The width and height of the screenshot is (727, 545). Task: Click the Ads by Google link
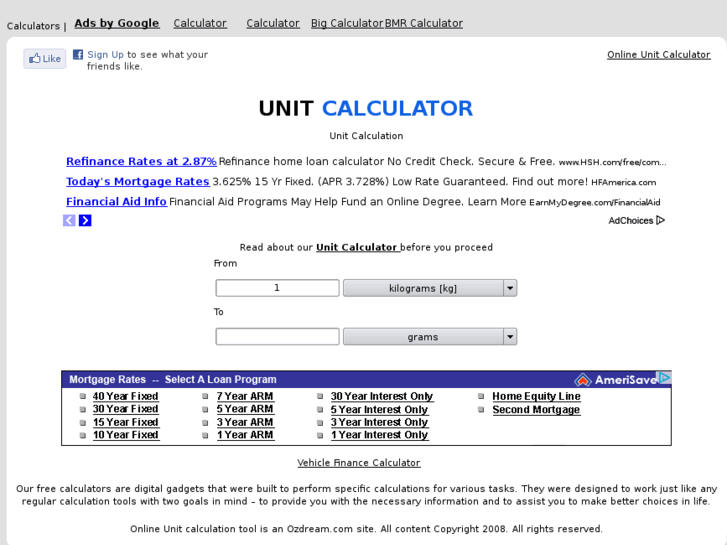tap(117, 23)
